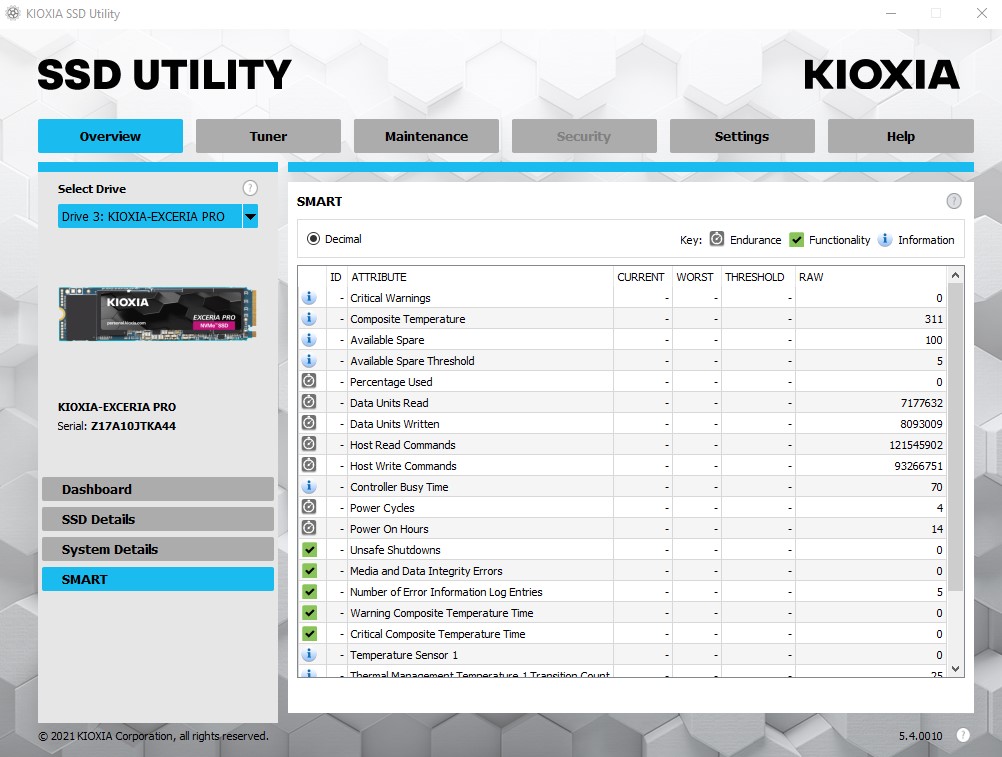The height and width of the screenshot is (757, 1002).
Task: Click the SMART table vertical scrollbar thumb
Action: tap(955, 437)
